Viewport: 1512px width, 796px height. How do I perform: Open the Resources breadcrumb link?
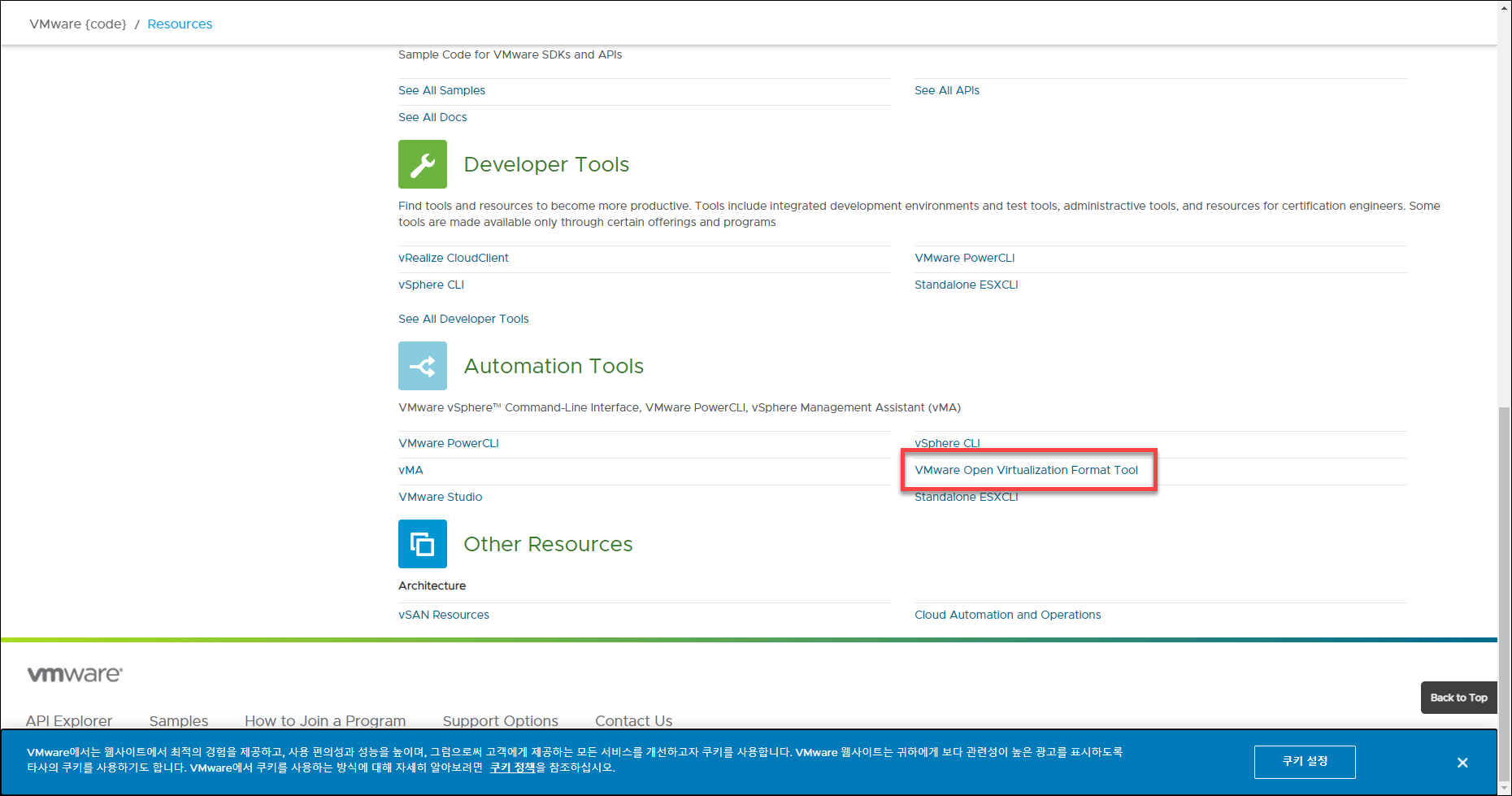point(180,24)
